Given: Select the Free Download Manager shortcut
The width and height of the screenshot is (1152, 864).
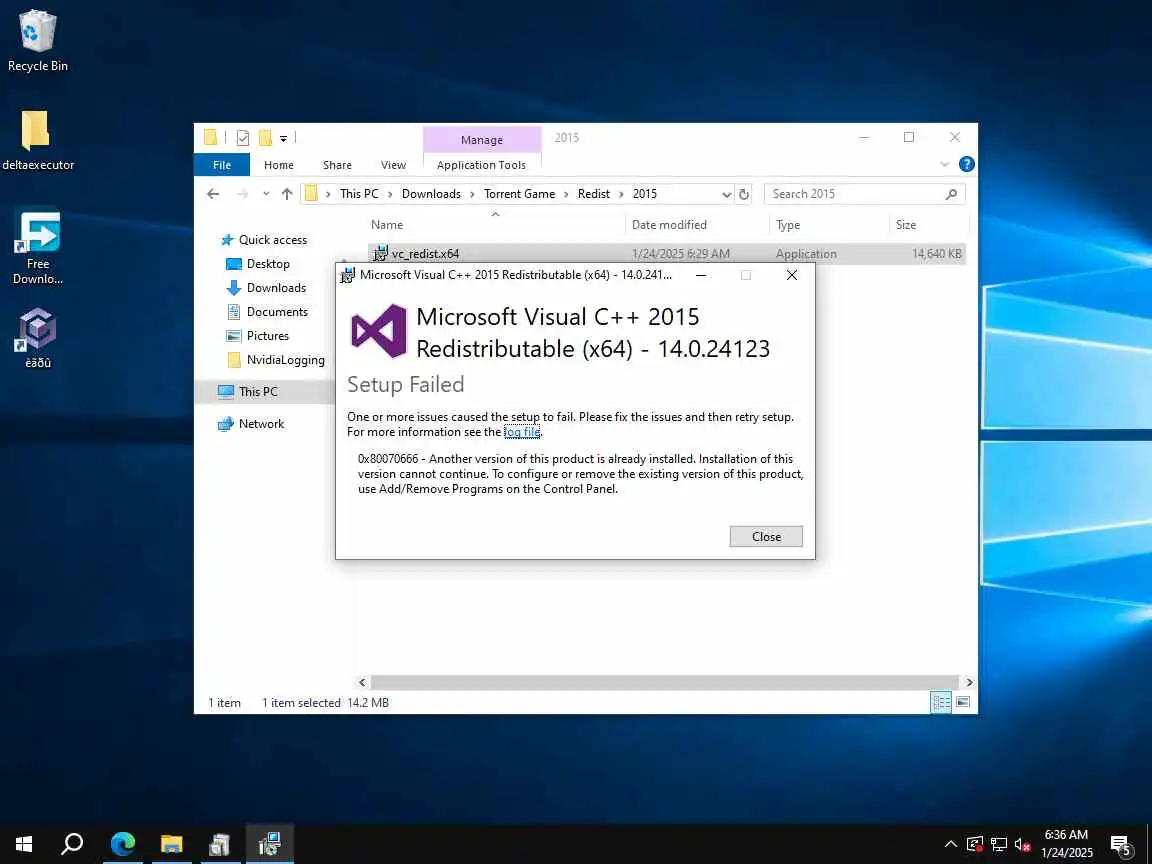Looking at the screenshot, I should (x=37, y=248).
